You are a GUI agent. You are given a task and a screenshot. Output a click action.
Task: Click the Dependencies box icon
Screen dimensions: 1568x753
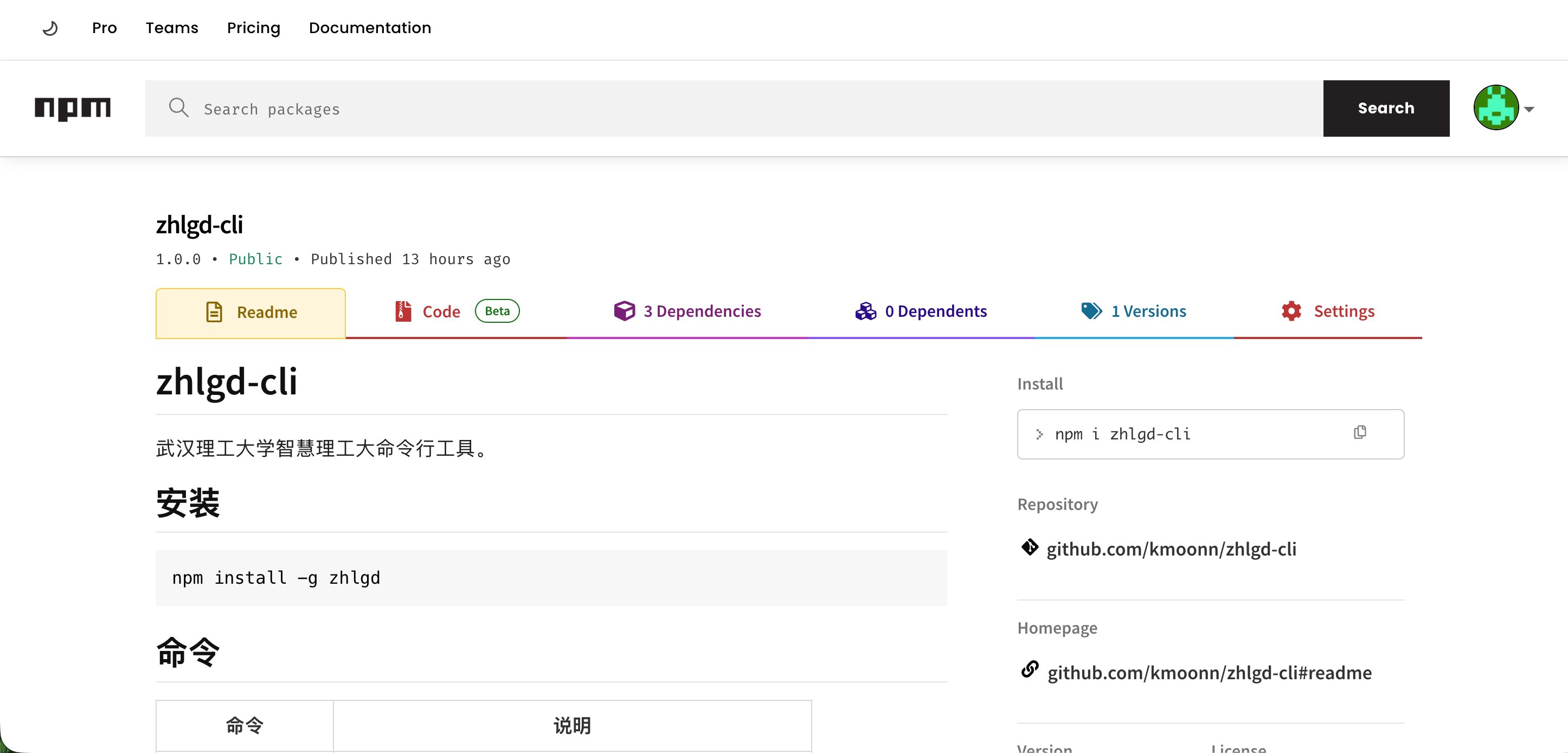click(x=624, y=311)
